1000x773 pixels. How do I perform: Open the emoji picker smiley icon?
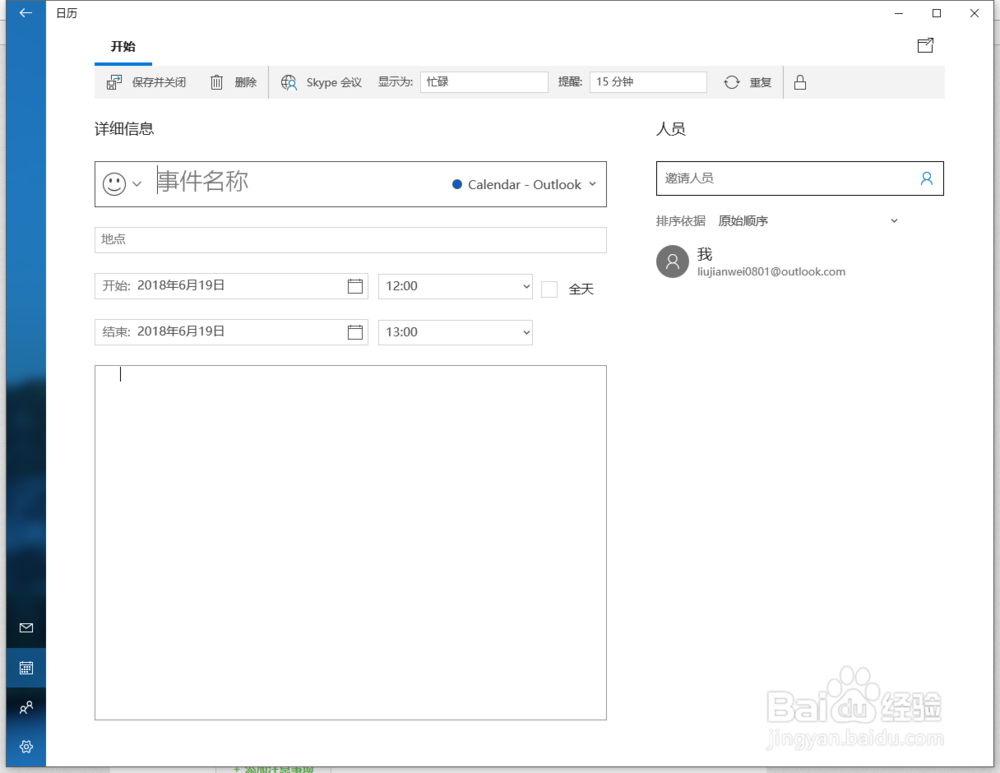click(x=114, y=184)
